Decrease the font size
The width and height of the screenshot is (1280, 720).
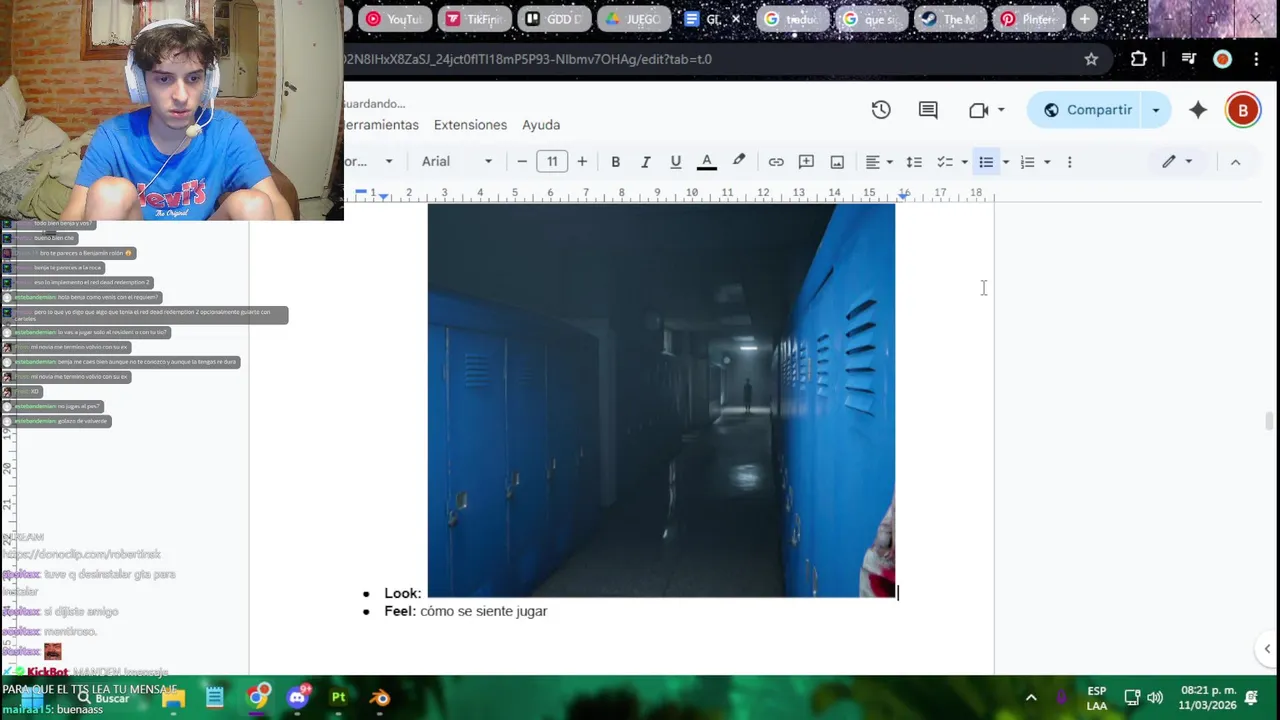(x=522, y=162)
